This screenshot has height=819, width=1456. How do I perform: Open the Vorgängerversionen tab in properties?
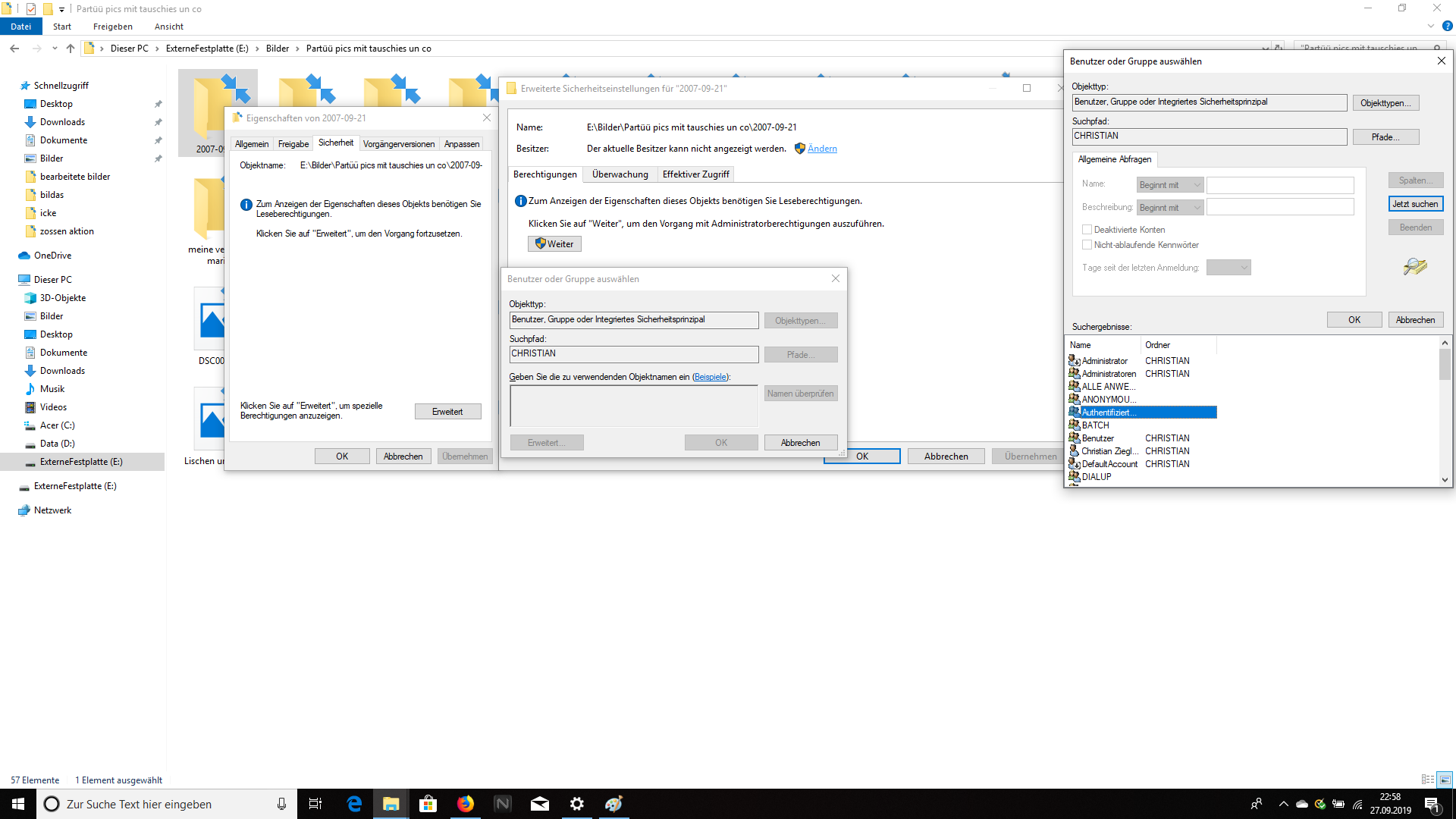[398, 144]
